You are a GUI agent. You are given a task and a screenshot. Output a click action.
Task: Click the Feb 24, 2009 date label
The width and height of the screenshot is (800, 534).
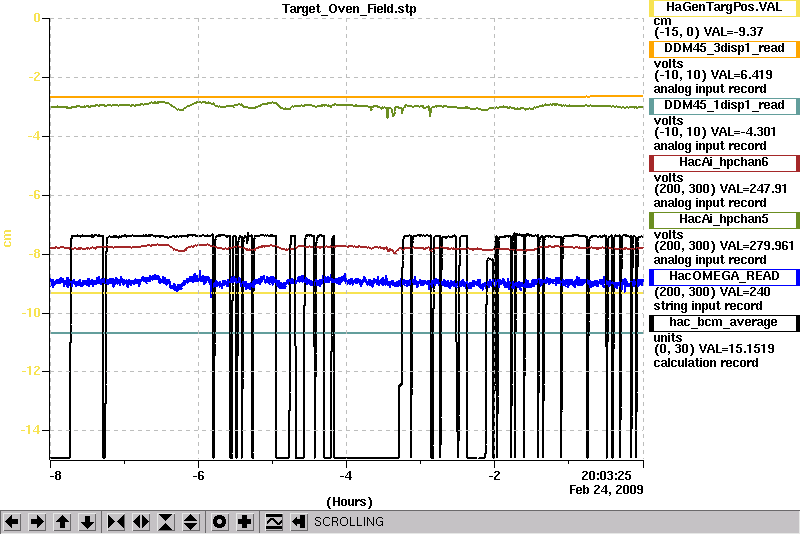point(606,490)
